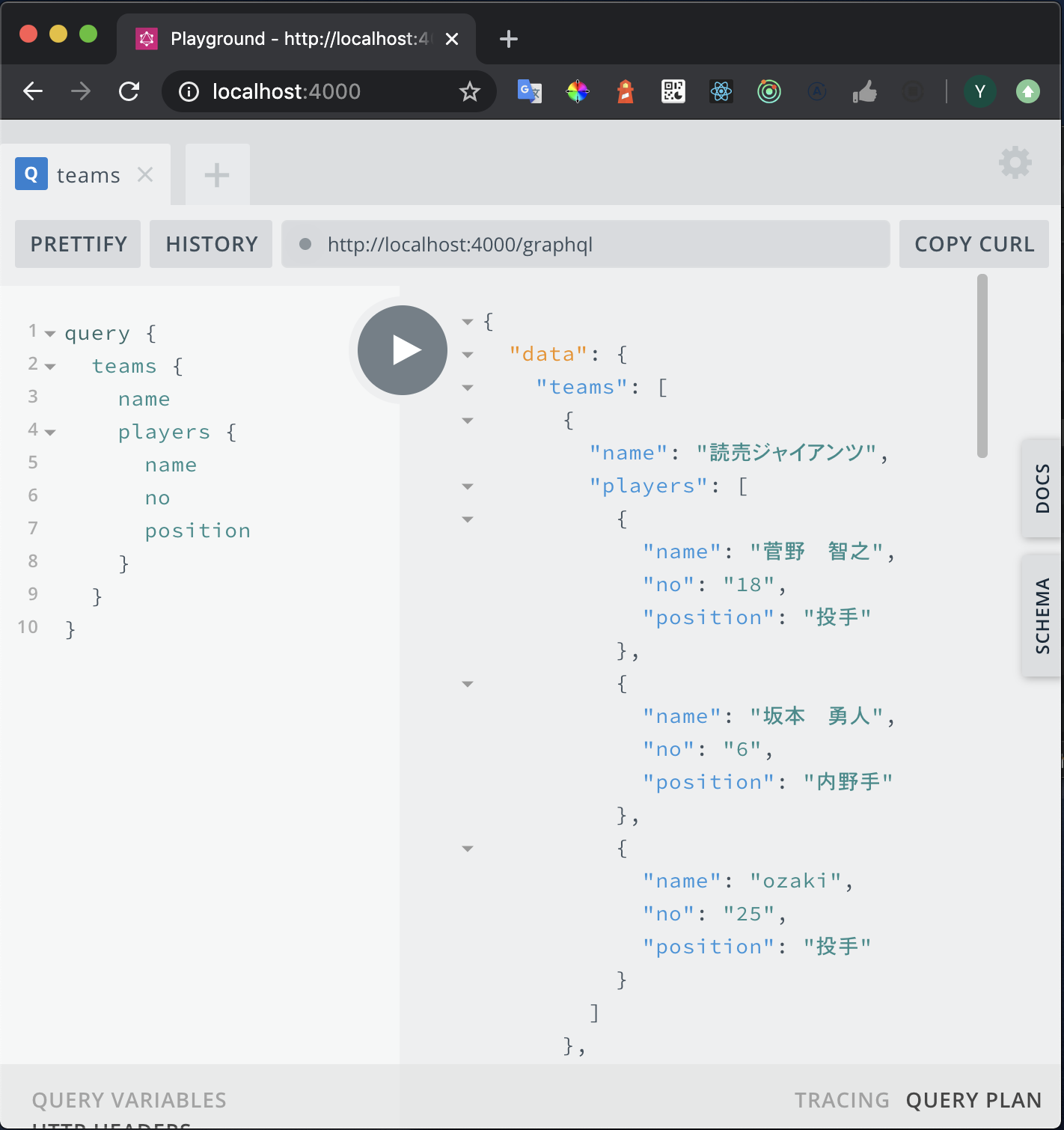Open the dark circular A extension
Screen dimensions: 1064x1130
click(817, 91)
